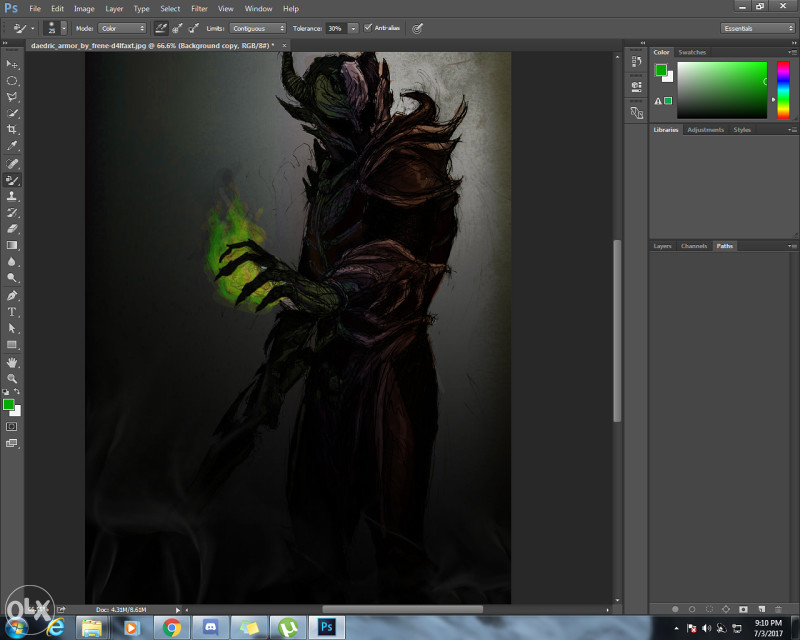800x640 pixels.
Task: Click the out-of-gamut warning color box
Action: click(668, 101)
